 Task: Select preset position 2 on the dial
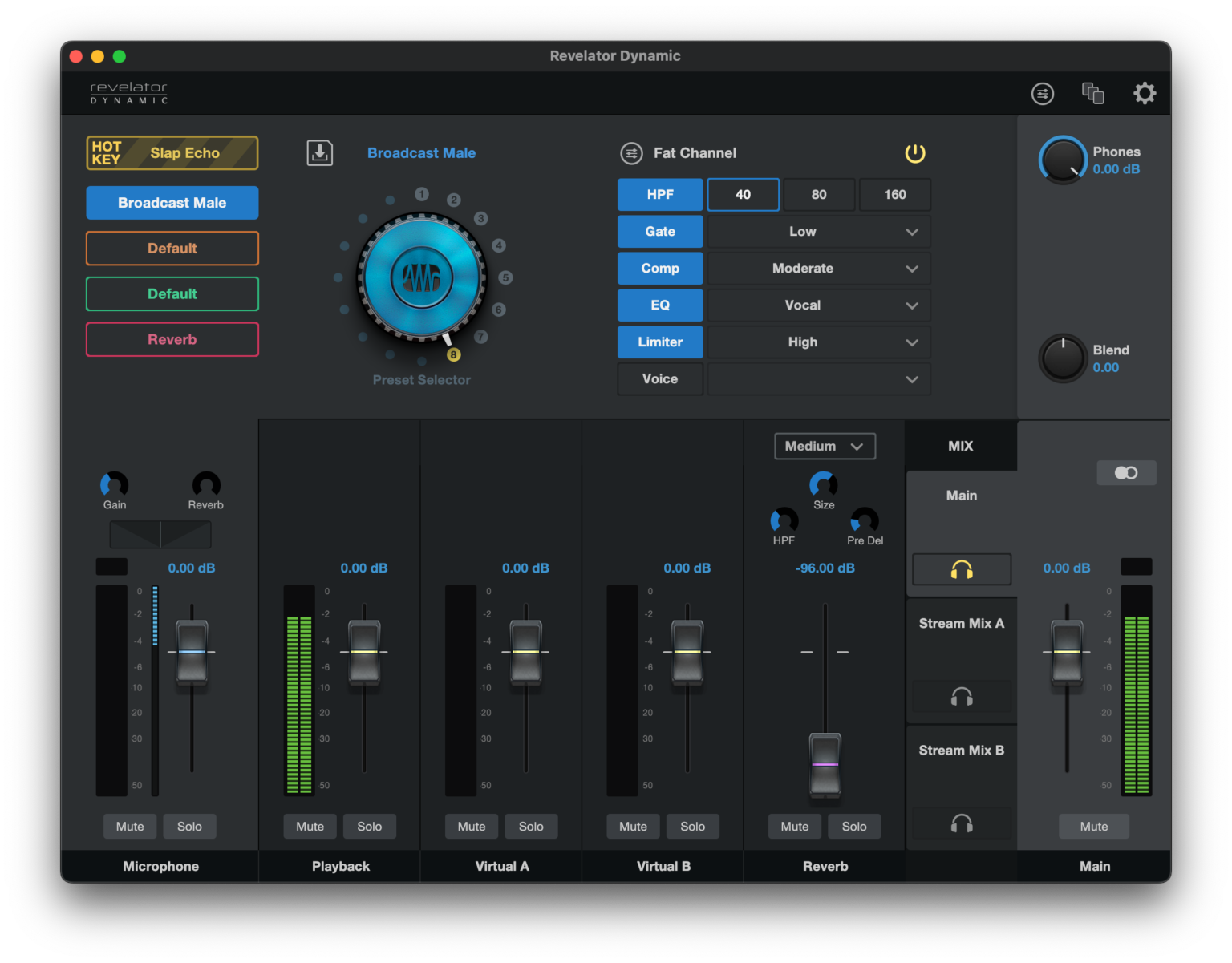tap(454, 200)
